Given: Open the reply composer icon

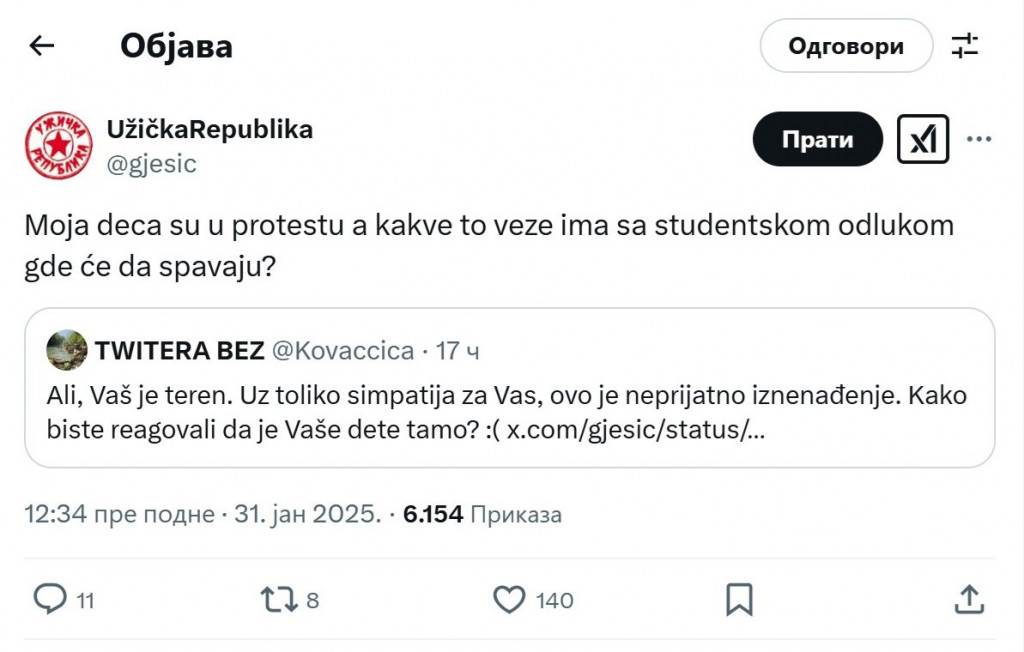Looking at the screenshot, I should (x=53, y=600).
